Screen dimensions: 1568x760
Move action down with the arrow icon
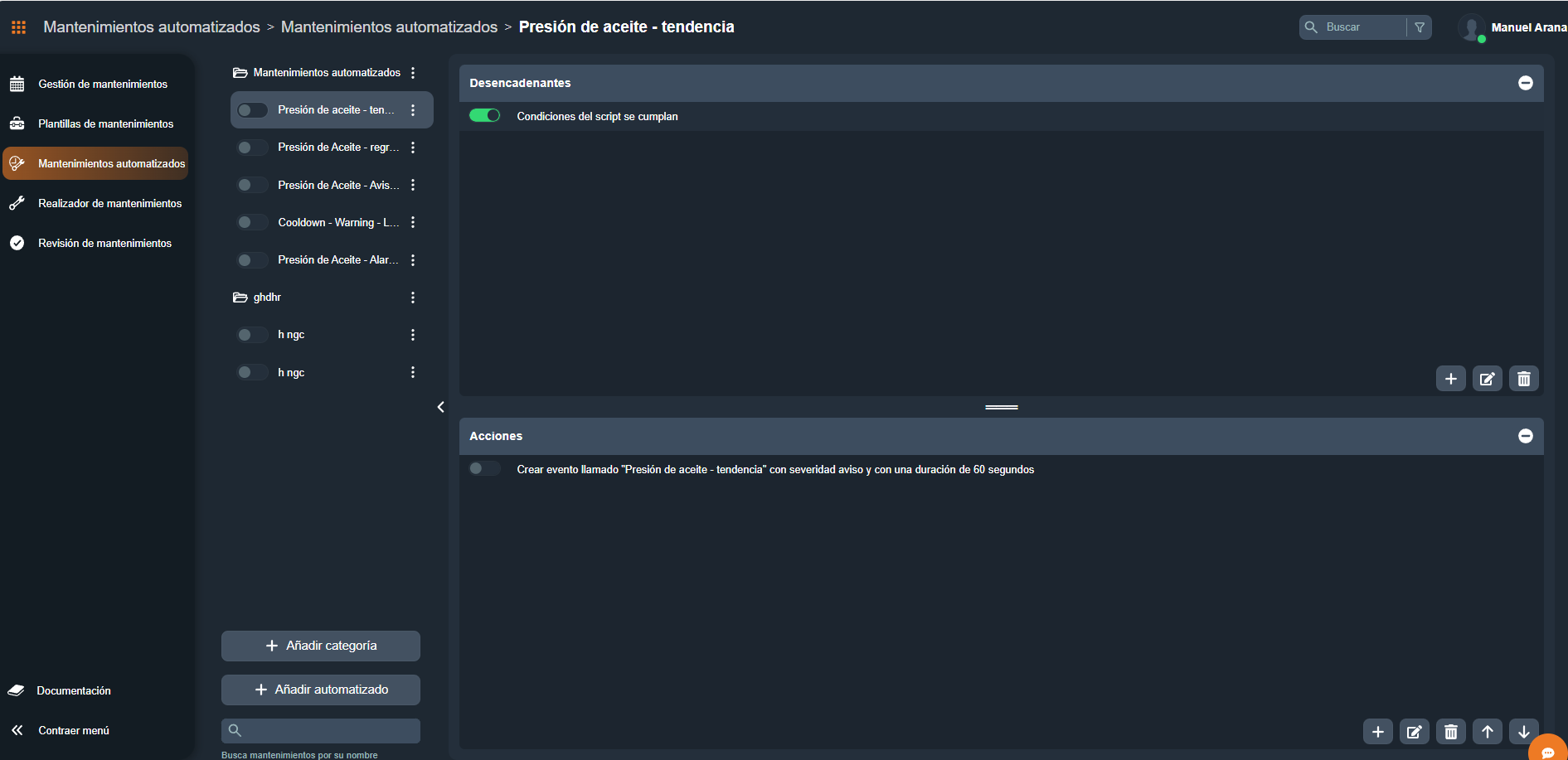[1523, 732]
